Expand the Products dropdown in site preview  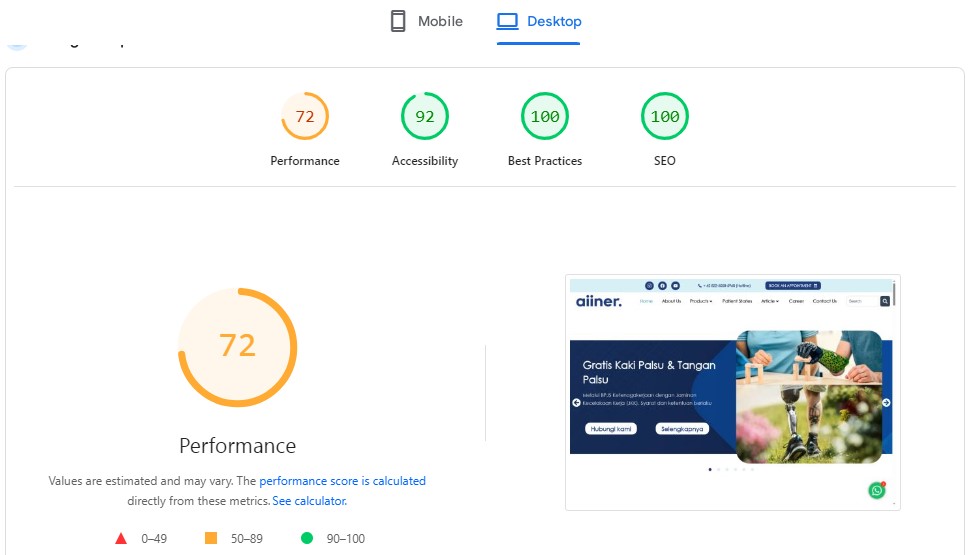coord(700,301)
